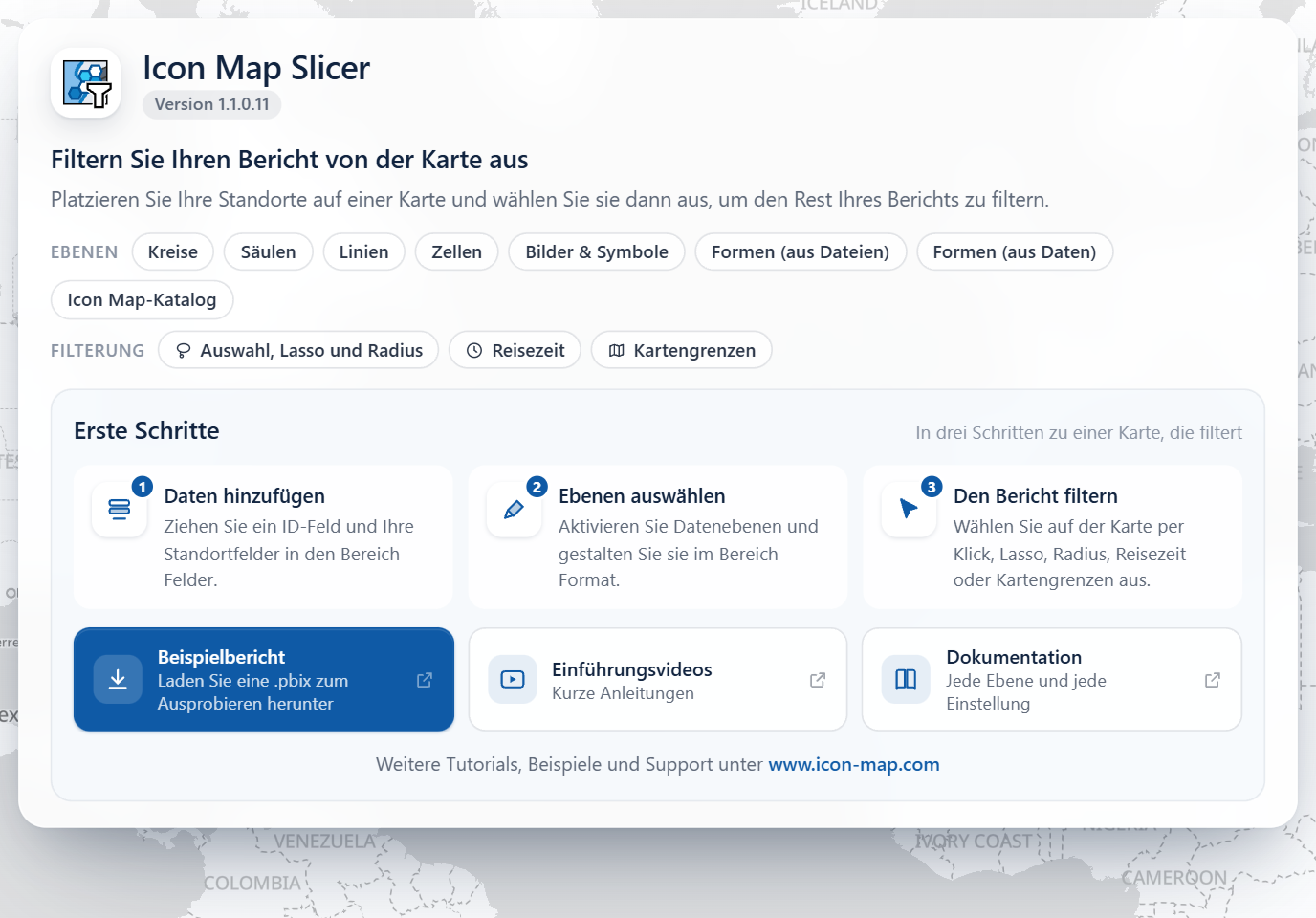The height and width of the screenshot is (918, 1316).
Task: Click the Icon Map Slicer title
Action: pyautogui.click(x=256, y=68)
